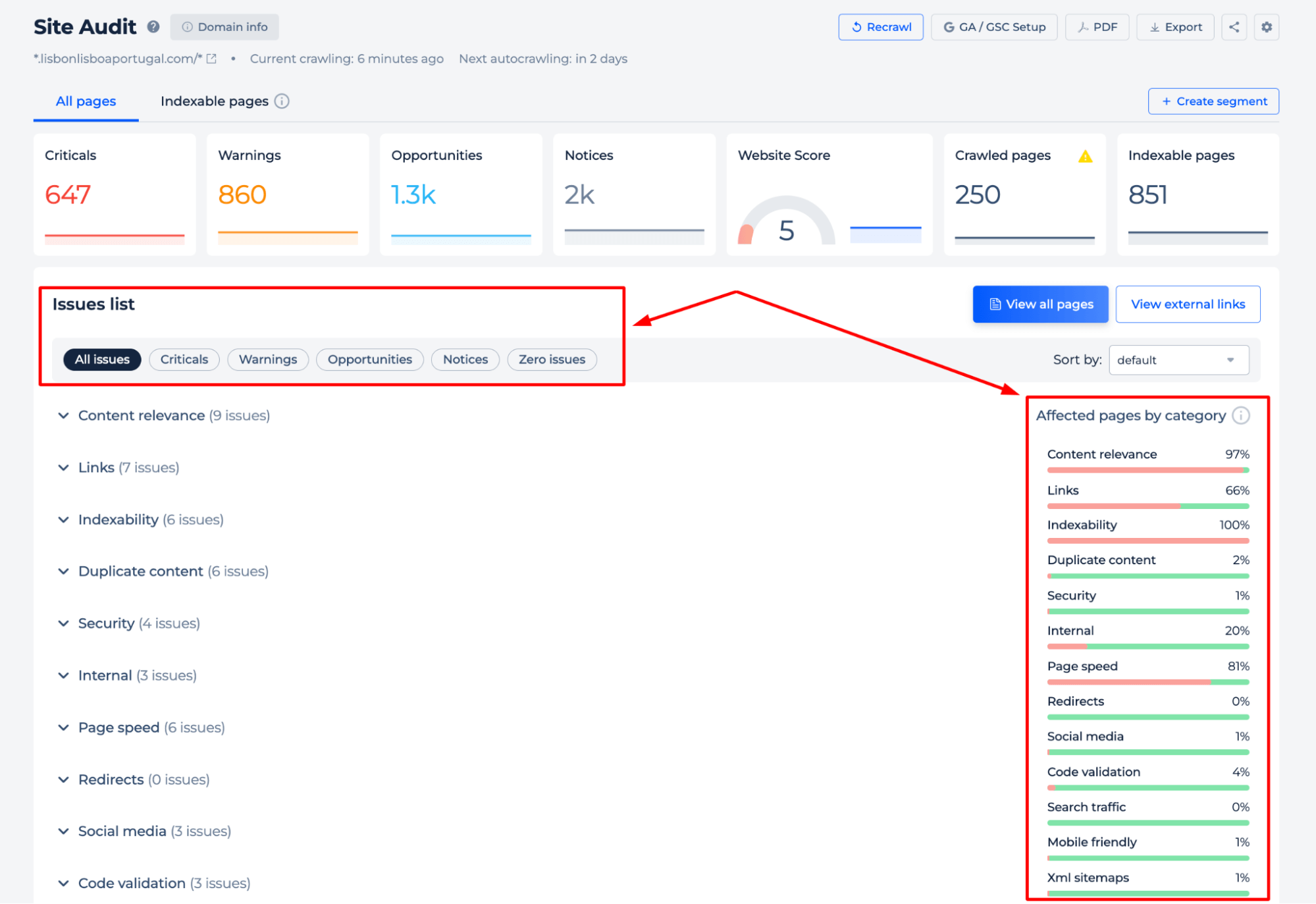The image size is (1316, 904).
Task: Expand the Security issues group
Action: point(129,624)
